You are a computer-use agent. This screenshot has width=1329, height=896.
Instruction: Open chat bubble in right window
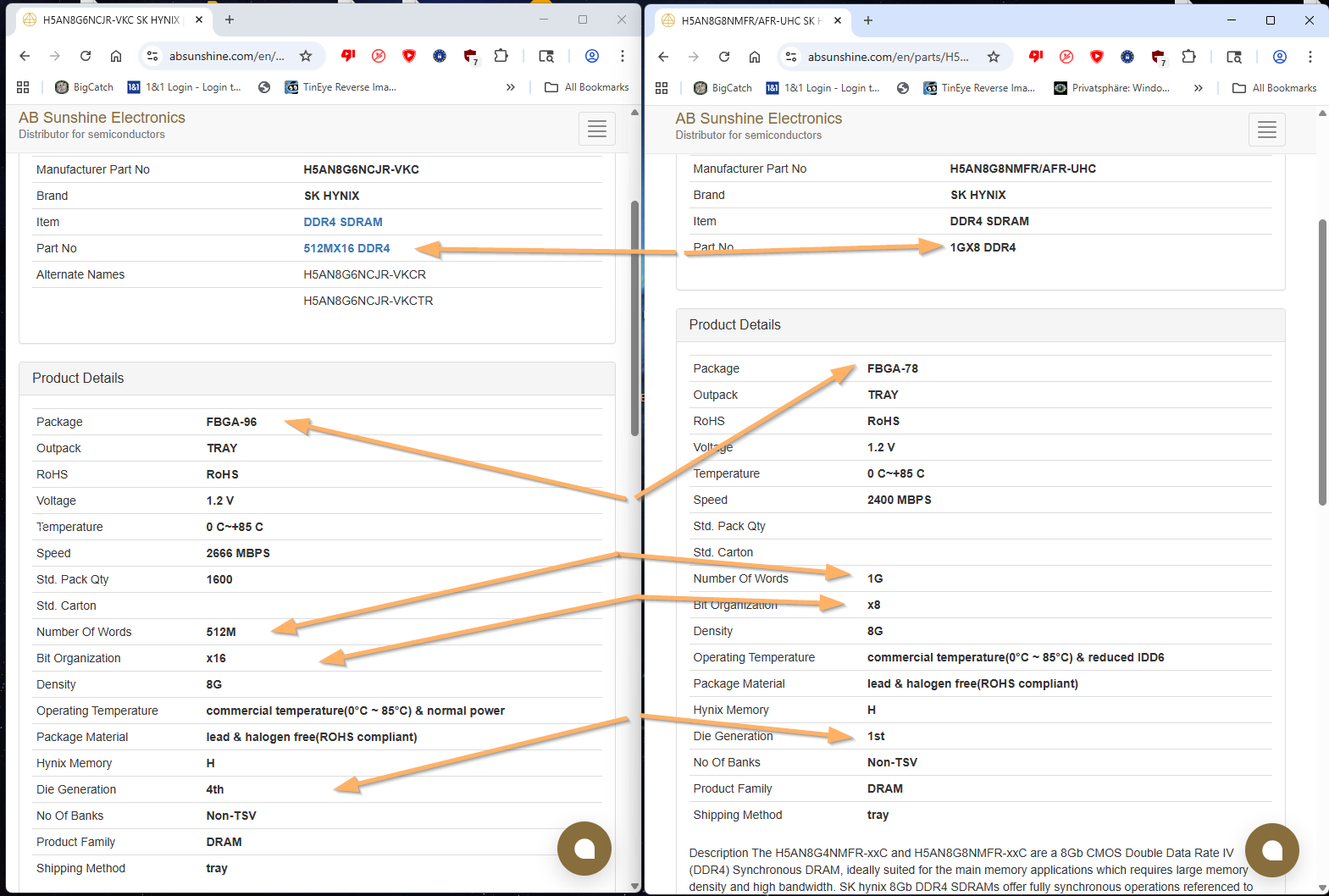tap(1272, 850)
